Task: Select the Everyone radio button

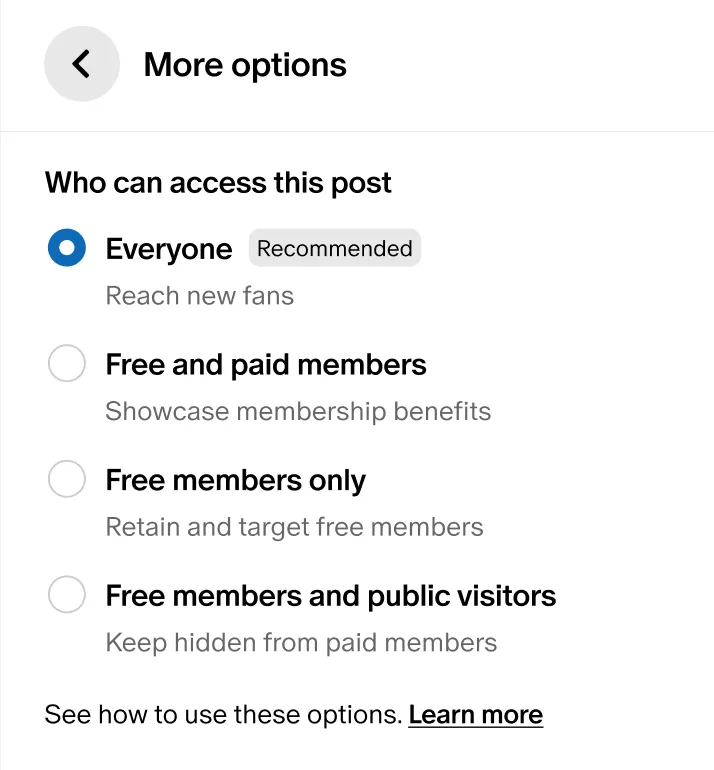Action: click(x=67, y=248)
